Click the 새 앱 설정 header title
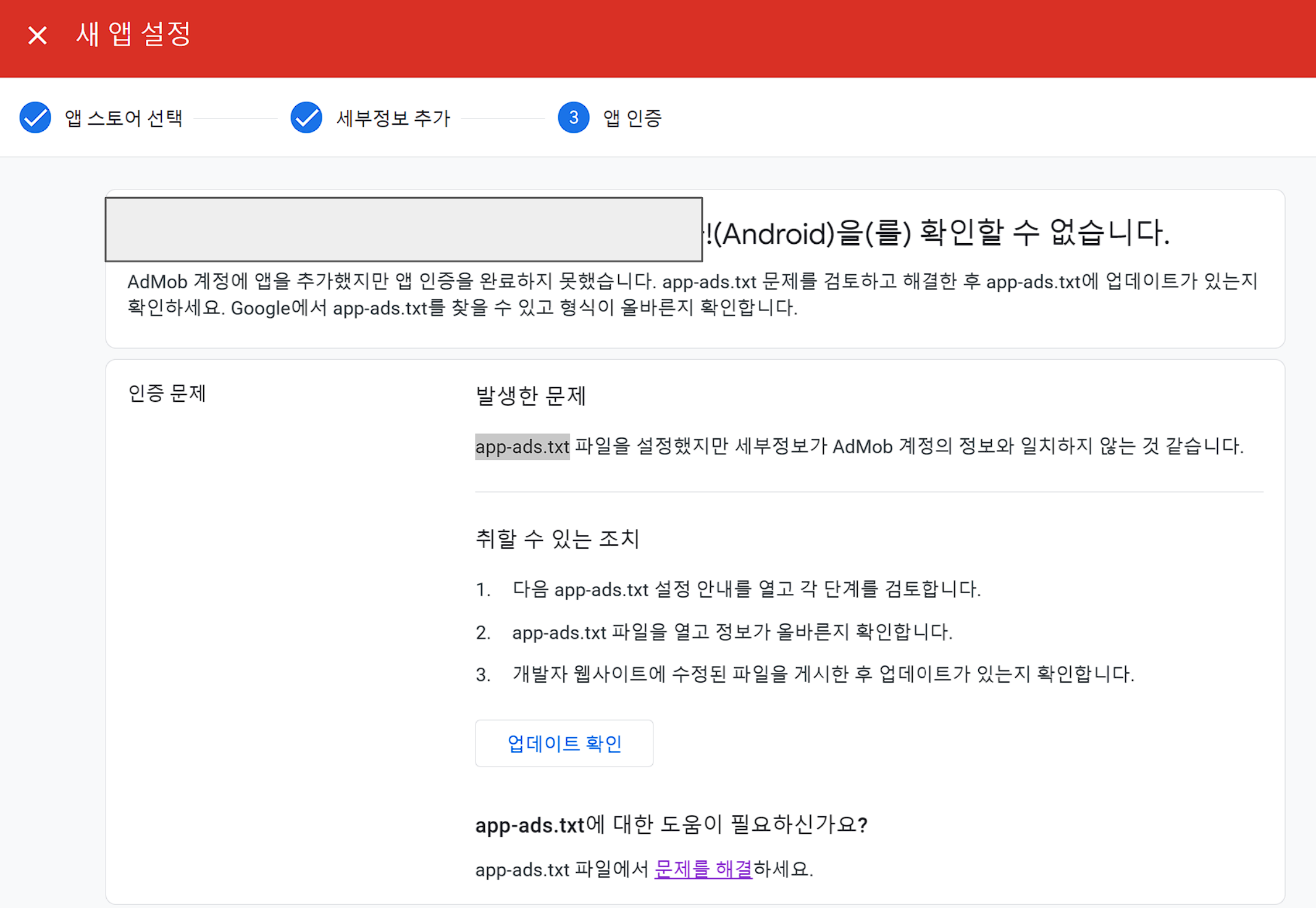The height and width of the screenshot is (908, 1316). [x=133, y=34]
